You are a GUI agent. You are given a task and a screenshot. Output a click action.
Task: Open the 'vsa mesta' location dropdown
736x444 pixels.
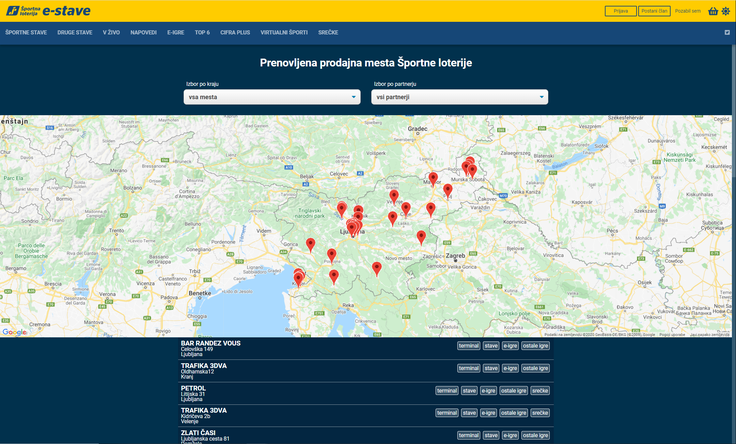click(x=272, y=97)
